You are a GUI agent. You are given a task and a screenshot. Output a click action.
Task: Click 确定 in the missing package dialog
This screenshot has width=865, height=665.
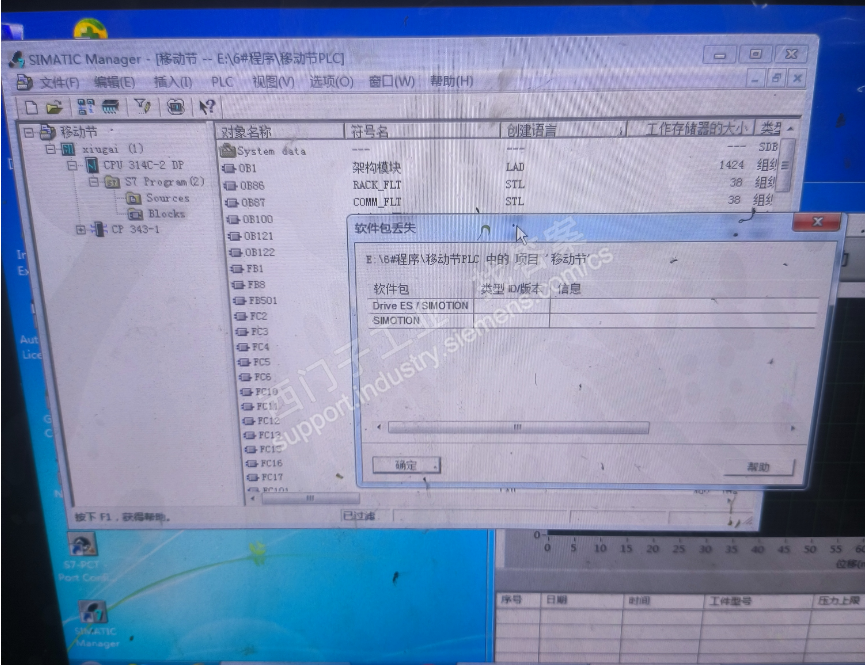tap(406, 465)
